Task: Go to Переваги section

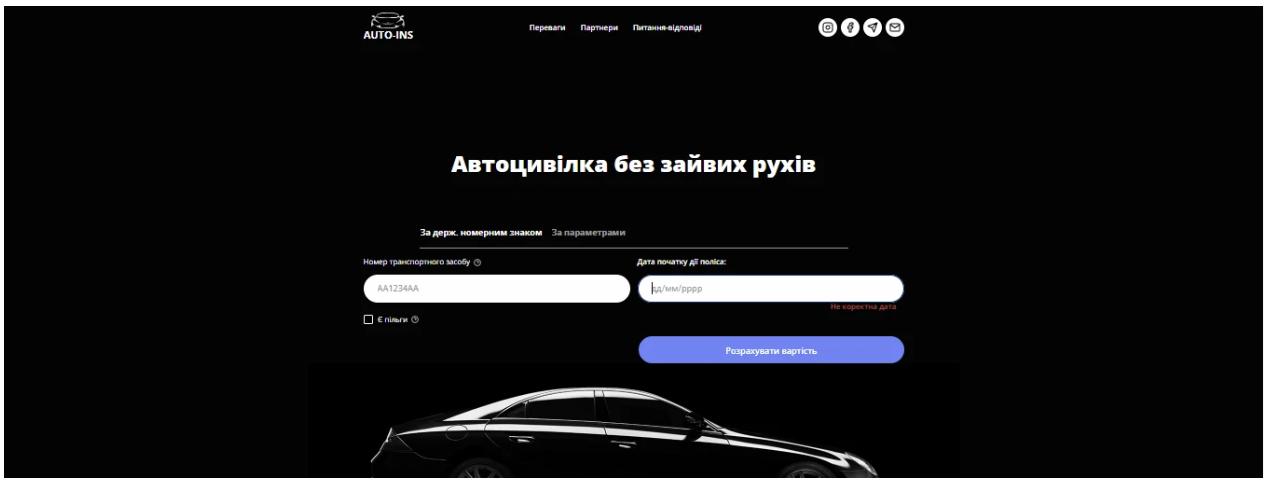Action: pos(547,28)
